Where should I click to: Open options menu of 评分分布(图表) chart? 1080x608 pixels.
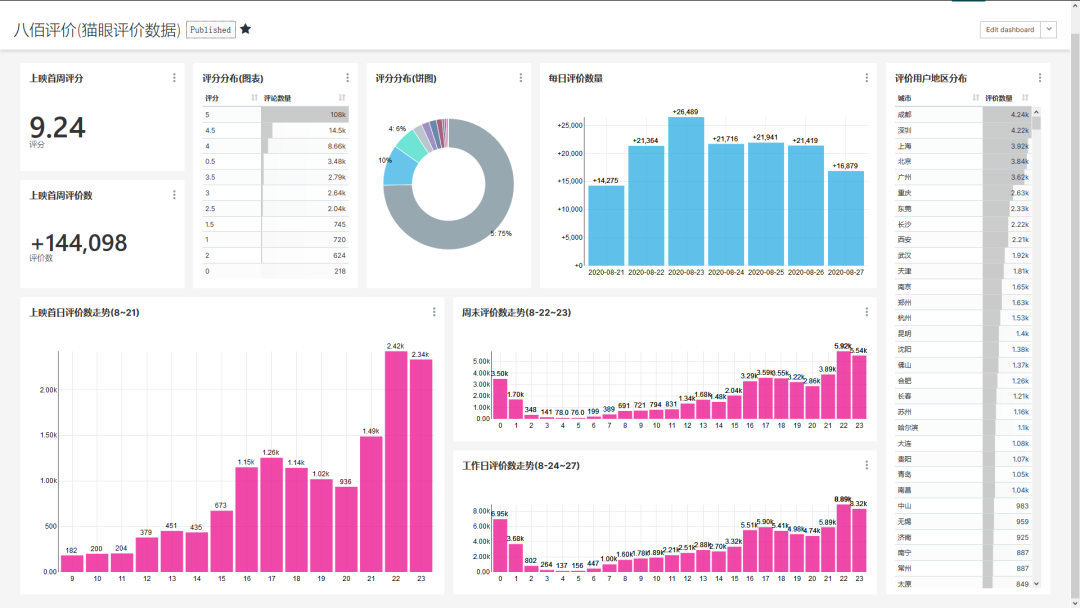tap(347, 78)
